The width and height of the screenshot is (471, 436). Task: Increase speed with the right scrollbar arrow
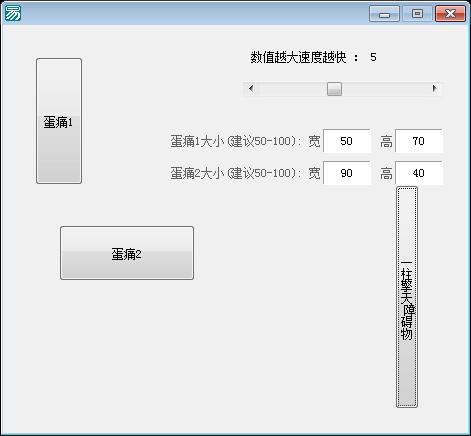pyautogui.click(x=434, y=89)
